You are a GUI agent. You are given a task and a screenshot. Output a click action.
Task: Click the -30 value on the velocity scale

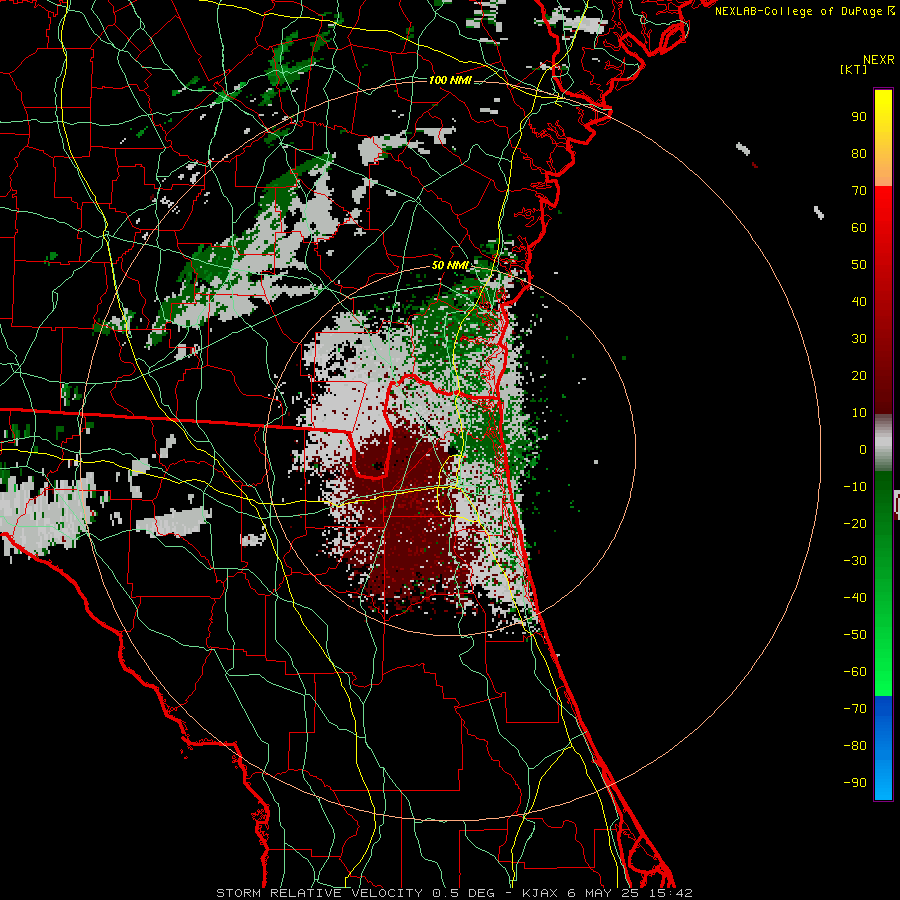pyautogui.click(x=855, y=561)
